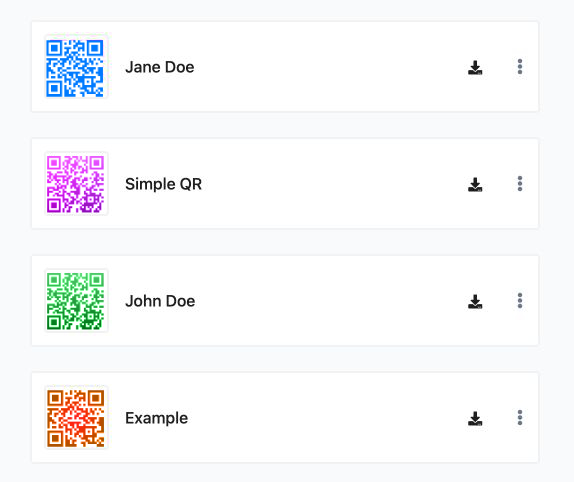This screenshot has width=574, height=482.
Task: Open the John Doe entry name
Action: coord(160,301)
